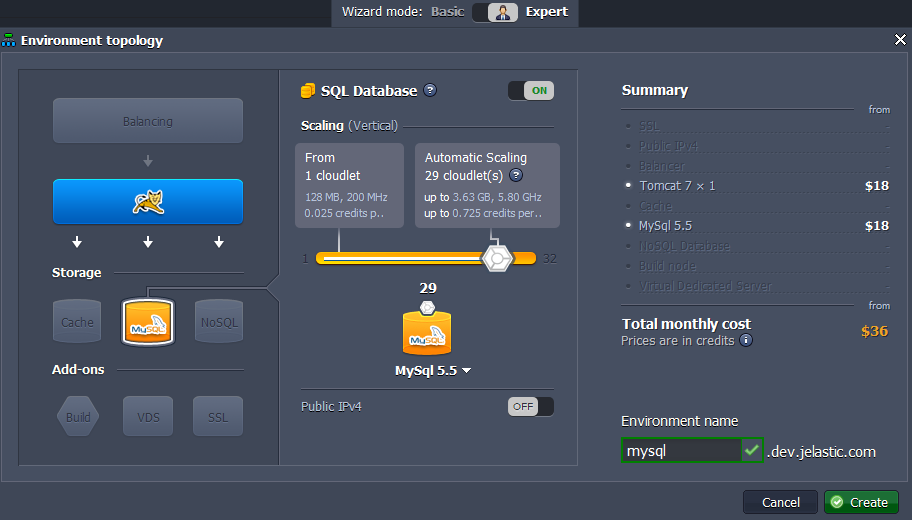Click the Environment name input field
The width and height of the screenshot is (912, 520).
[x=681, y=451]
